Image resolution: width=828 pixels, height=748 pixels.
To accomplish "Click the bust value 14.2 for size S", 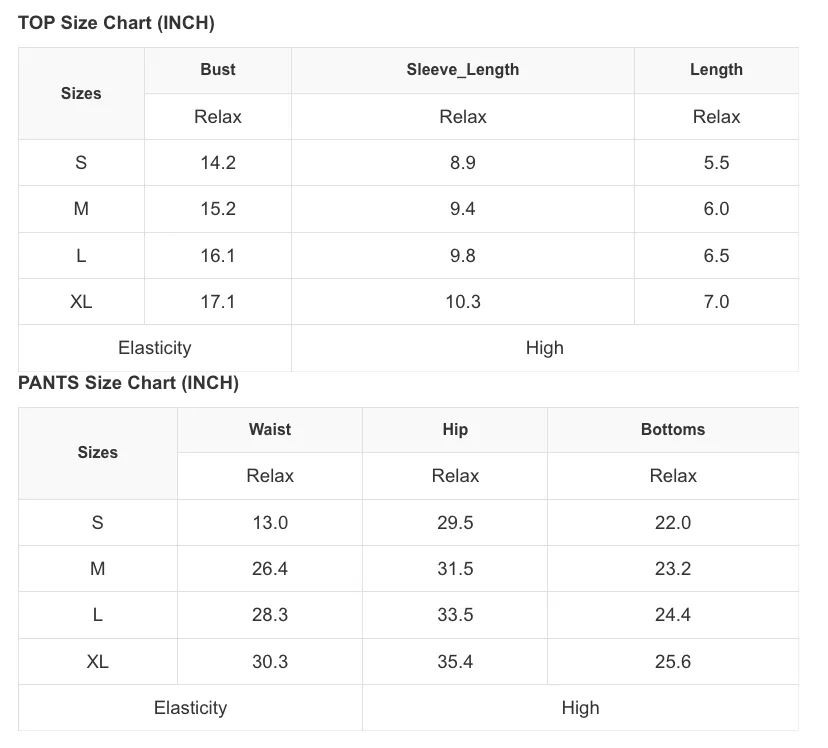I will pos(218,163).
